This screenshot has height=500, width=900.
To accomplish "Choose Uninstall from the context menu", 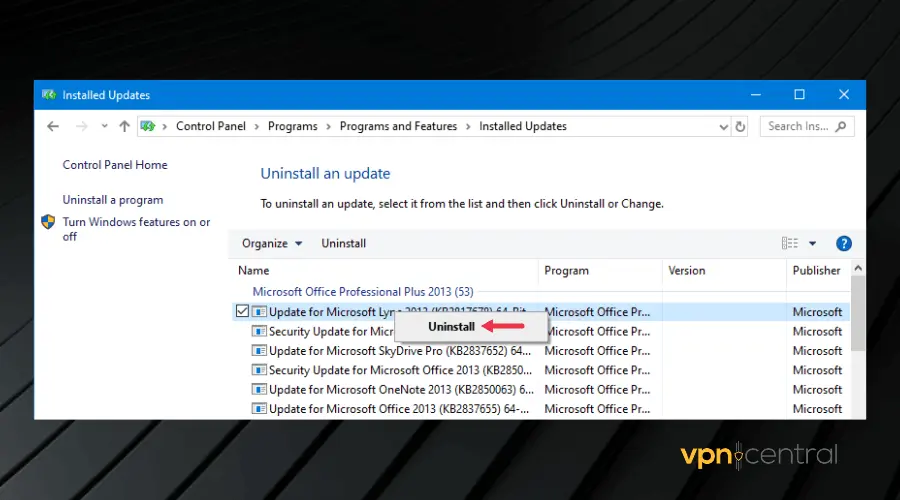I will 451,327.
